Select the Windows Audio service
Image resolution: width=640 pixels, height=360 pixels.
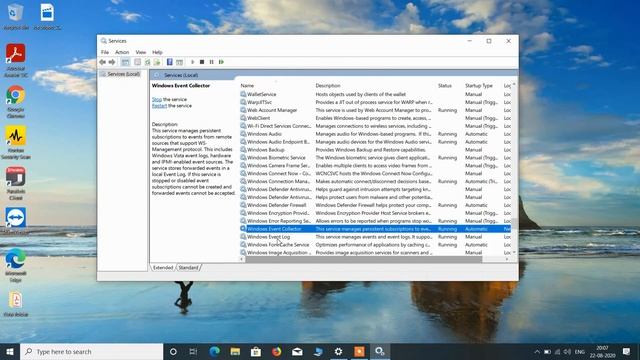coord(375,134)
